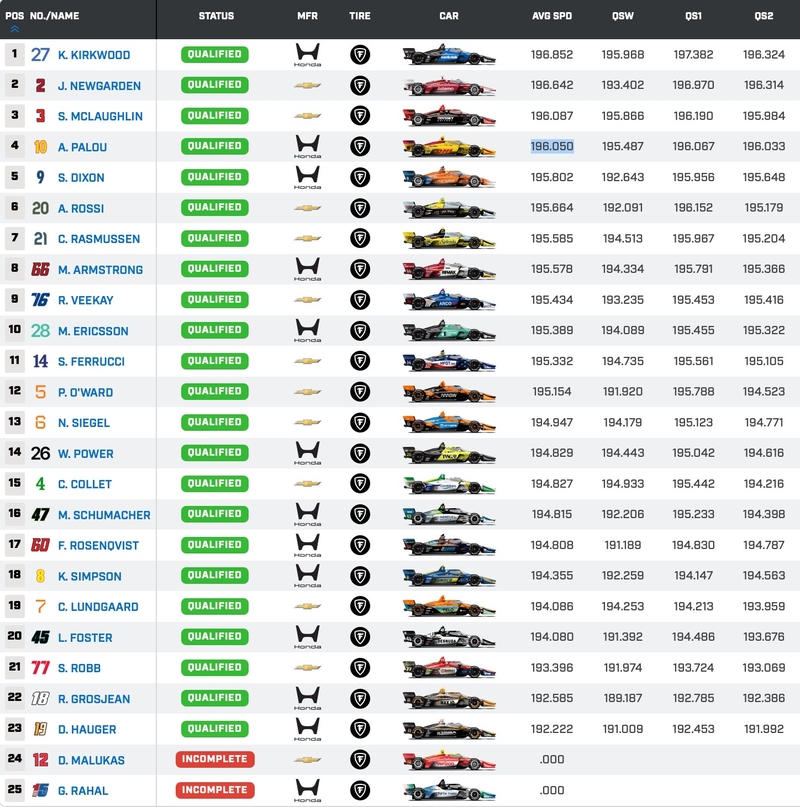Open K. Kirkwood driver link

tap(94, 55)
